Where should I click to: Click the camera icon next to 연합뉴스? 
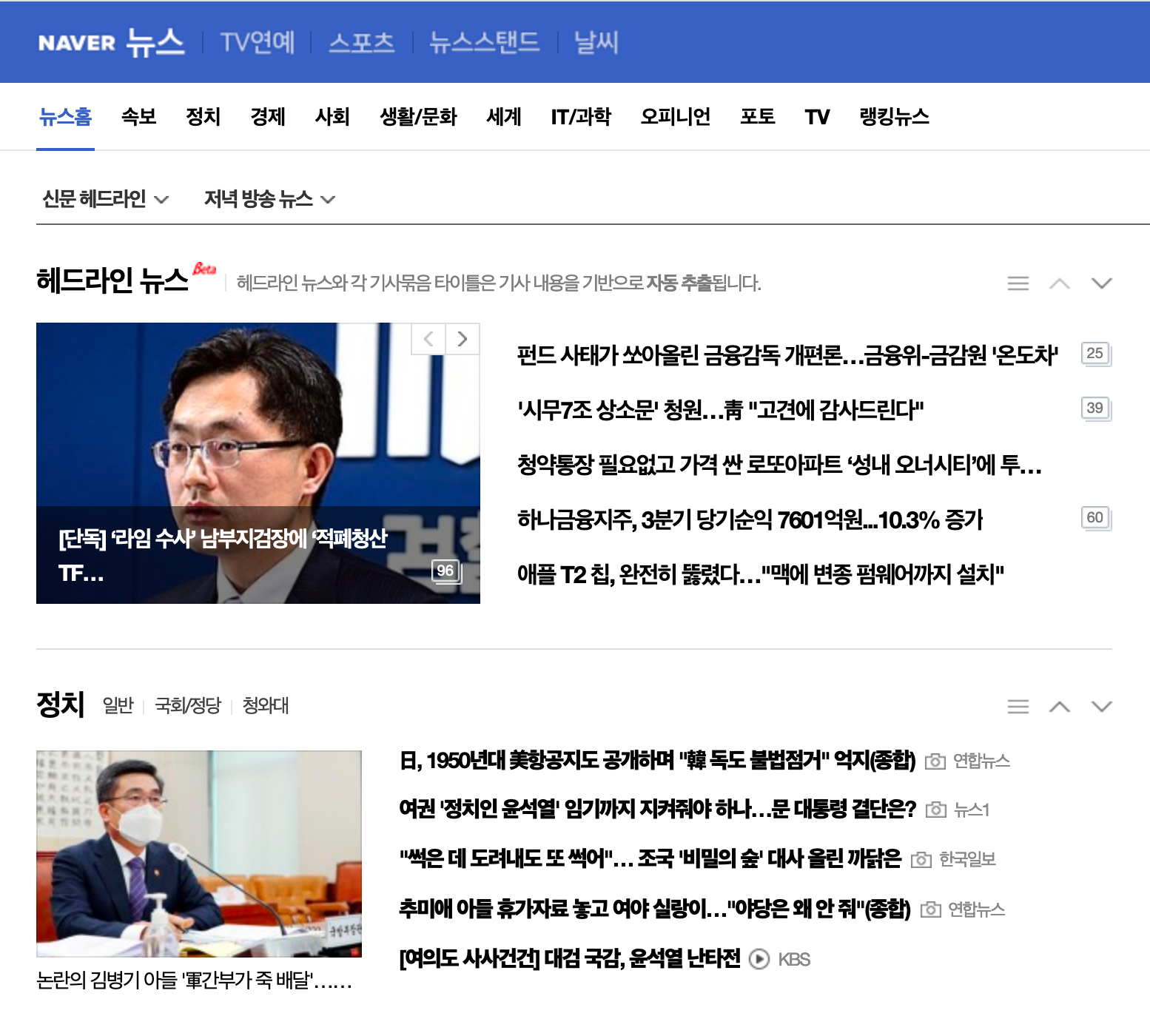(x=935, y=760)
